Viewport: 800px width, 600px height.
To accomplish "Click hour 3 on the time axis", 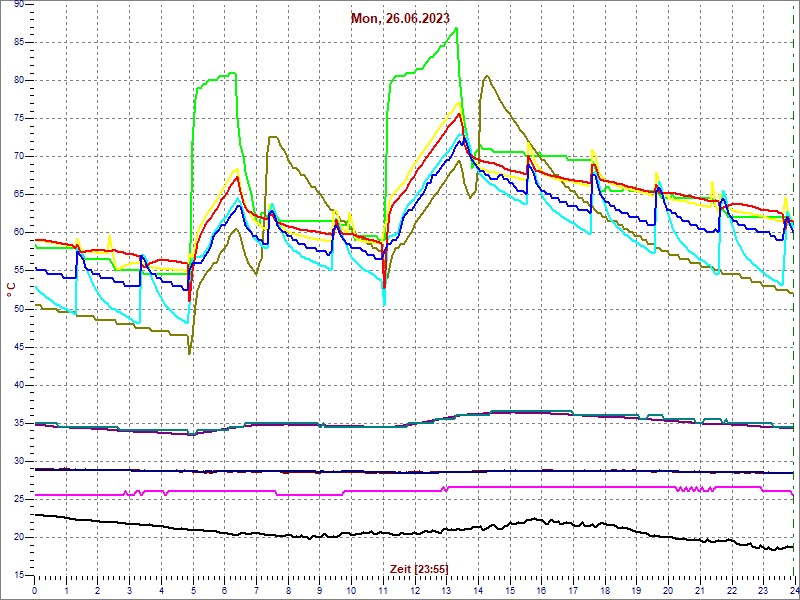I will (x=130, y=591).
